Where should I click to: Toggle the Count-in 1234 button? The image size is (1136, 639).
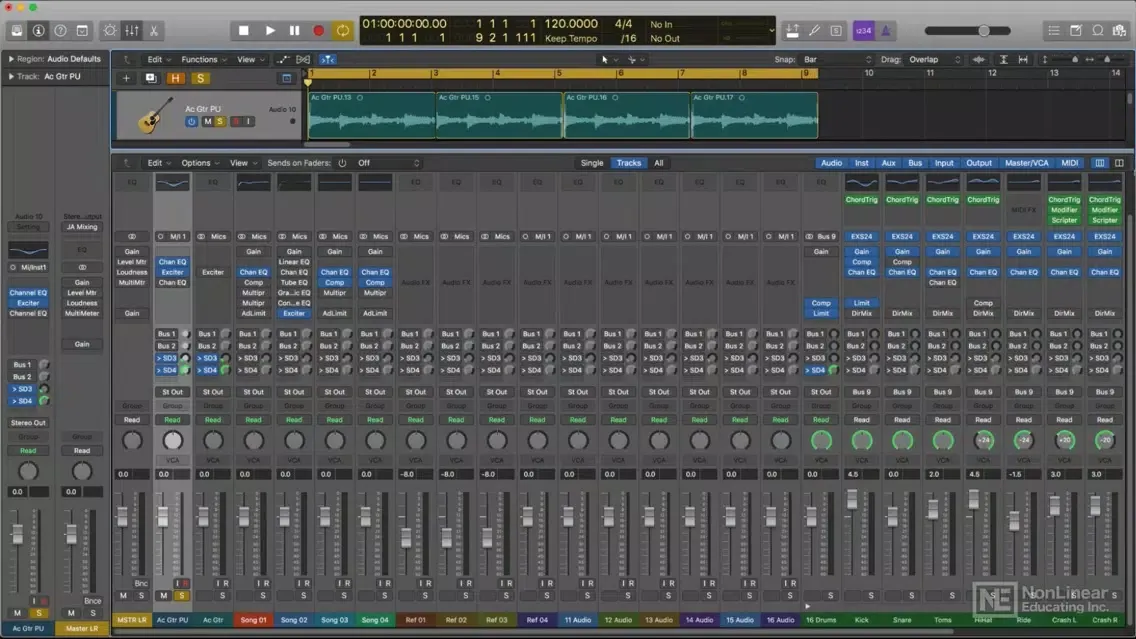coord(863,30)
